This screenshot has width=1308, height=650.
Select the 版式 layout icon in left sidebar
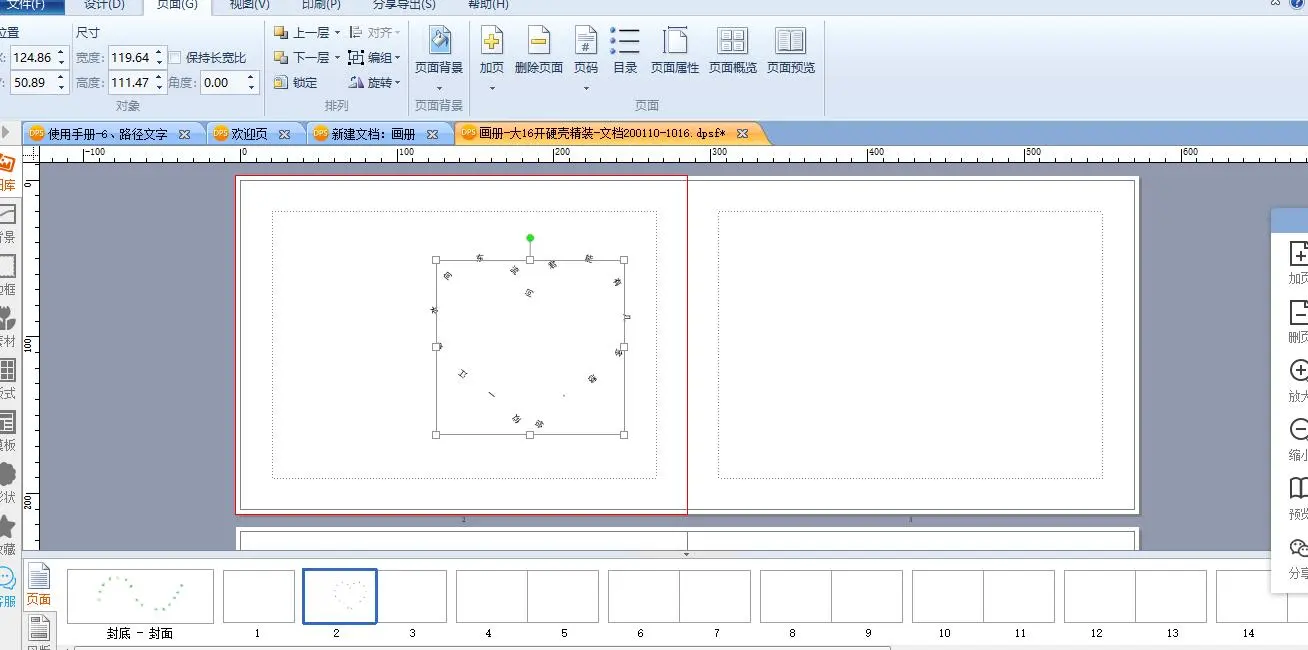pos(6,371)
